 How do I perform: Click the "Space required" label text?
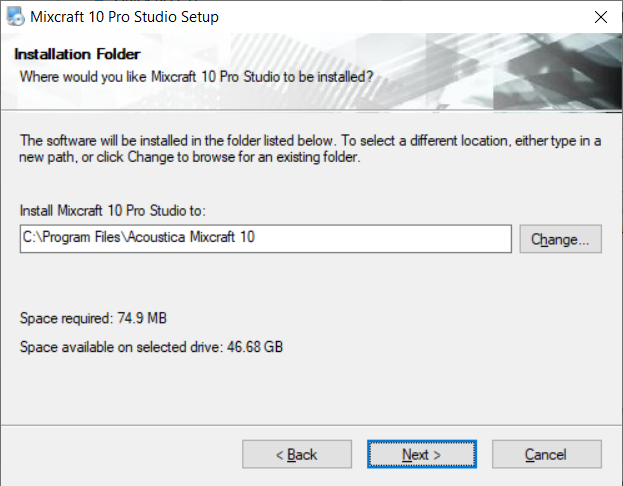[66, 318]
